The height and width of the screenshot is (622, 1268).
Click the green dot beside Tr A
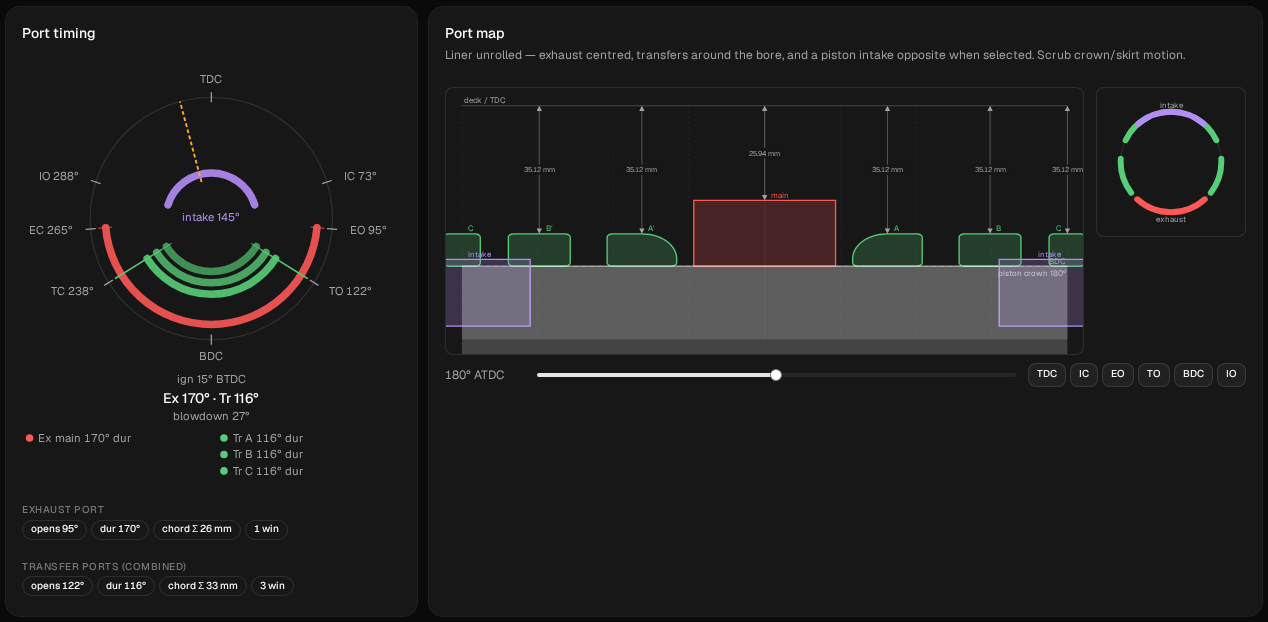click(224, 438)
